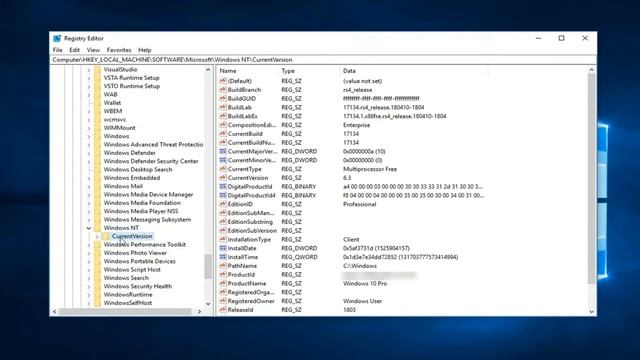640x360 pixels.
Task: Expand the Windows Photo Viewer key
Action: 89,253
